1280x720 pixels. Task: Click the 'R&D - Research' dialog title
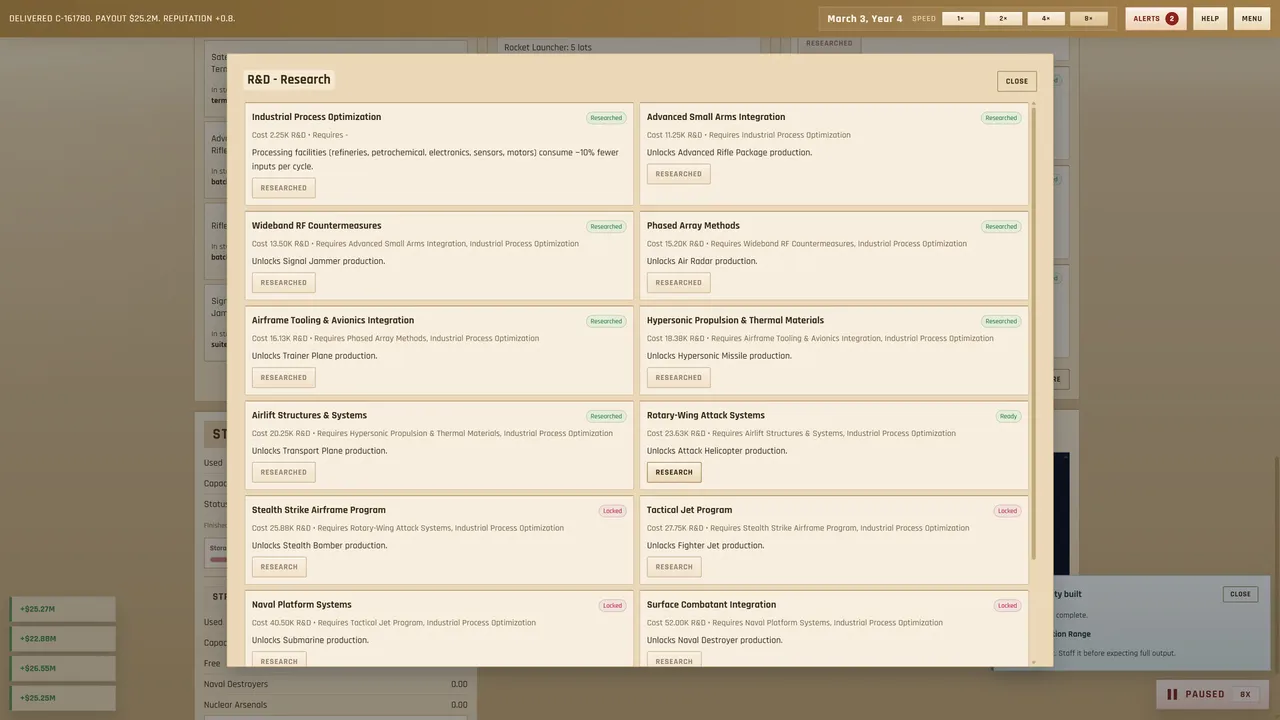tap(289, 80)
